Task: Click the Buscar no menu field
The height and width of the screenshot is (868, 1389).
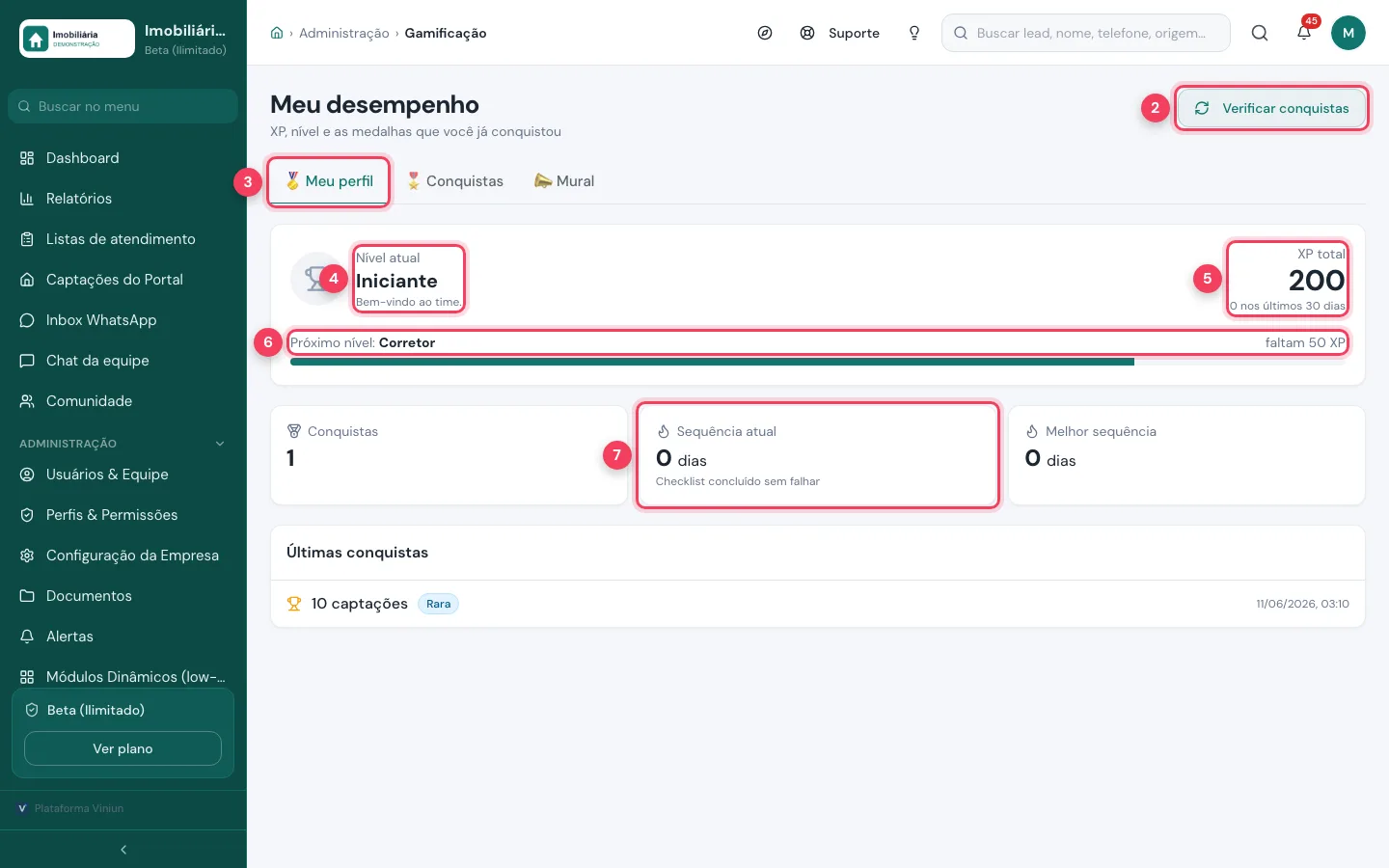Action: click(123, 106)
